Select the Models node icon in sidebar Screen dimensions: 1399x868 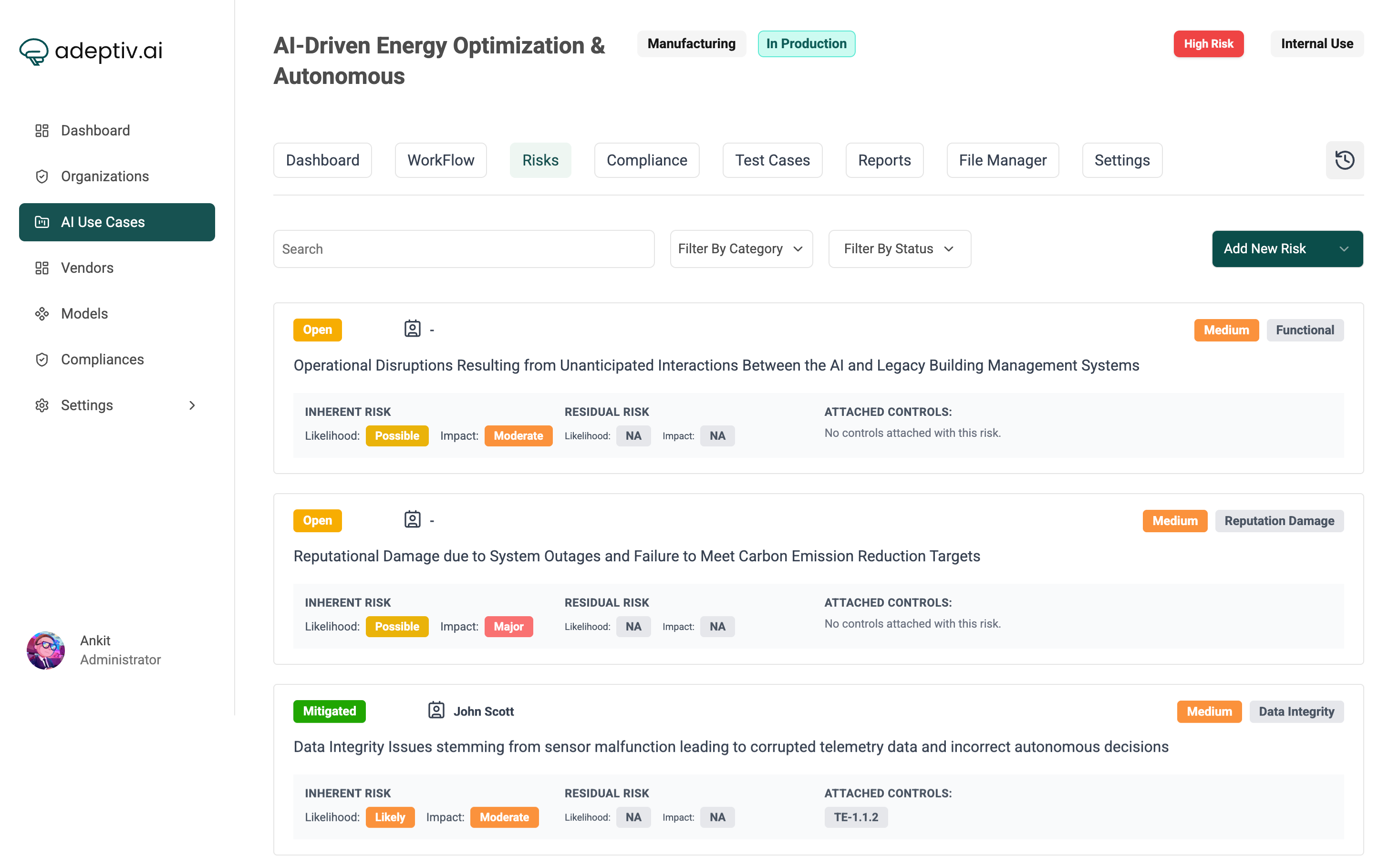(x=41, y=313)
